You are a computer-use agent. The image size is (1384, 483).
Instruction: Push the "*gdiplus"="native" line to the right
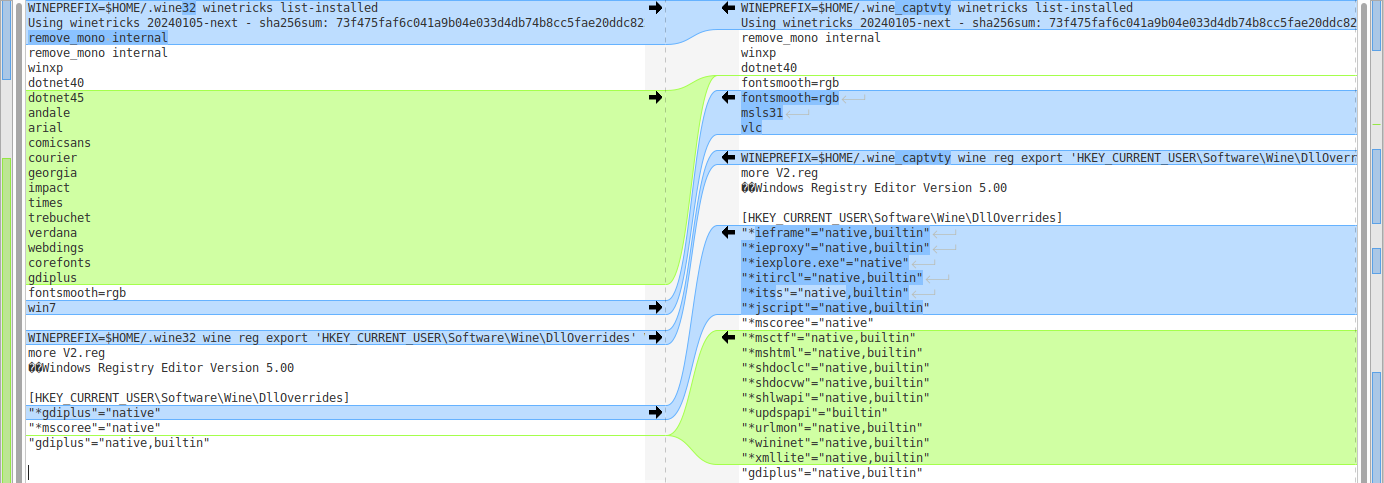(655, 412)
